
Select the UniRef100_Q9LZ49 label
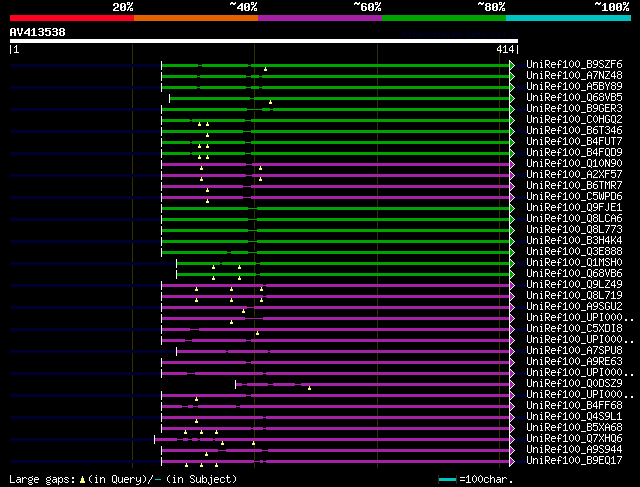574,285
